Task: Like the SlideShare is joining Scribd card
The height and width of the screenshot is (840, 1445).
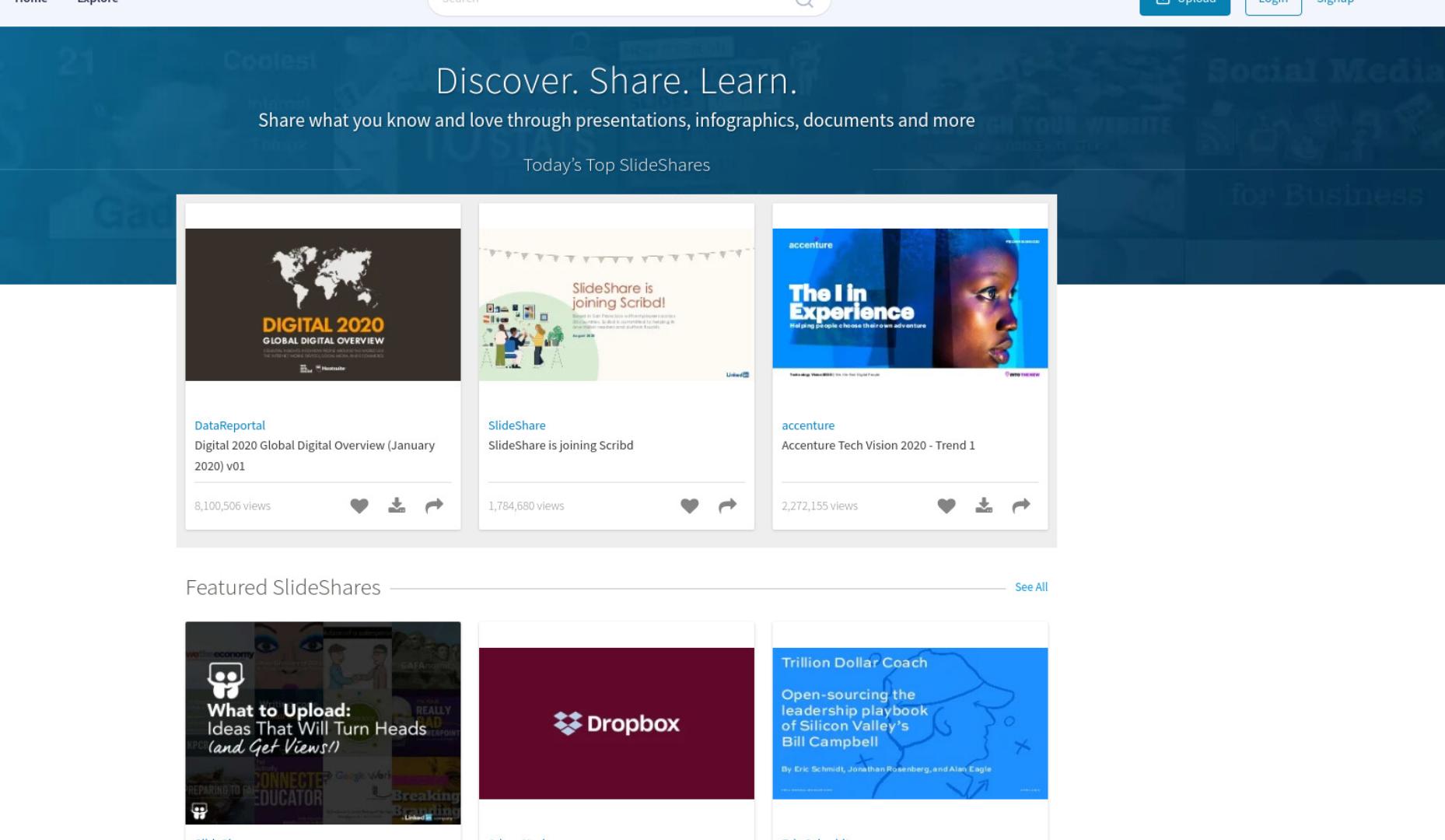Action: click(x=689, y=506)
